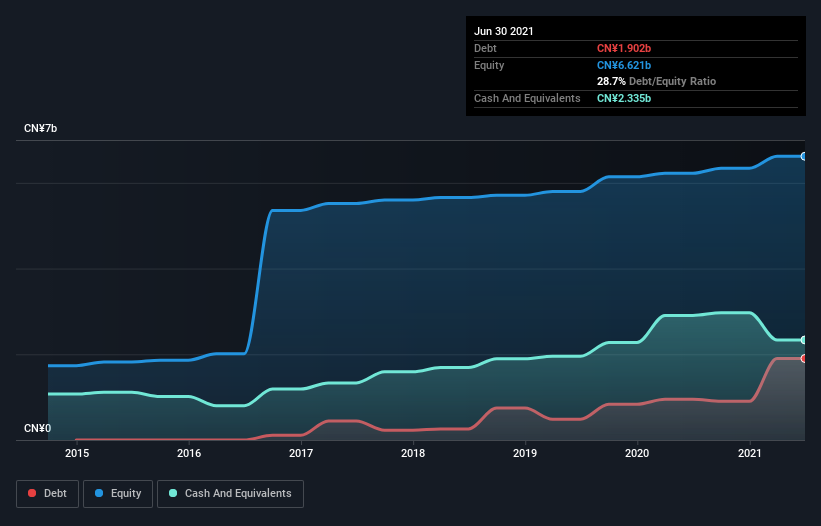
Task: Click the 2017 x-axis label
Action: point(301,453)
